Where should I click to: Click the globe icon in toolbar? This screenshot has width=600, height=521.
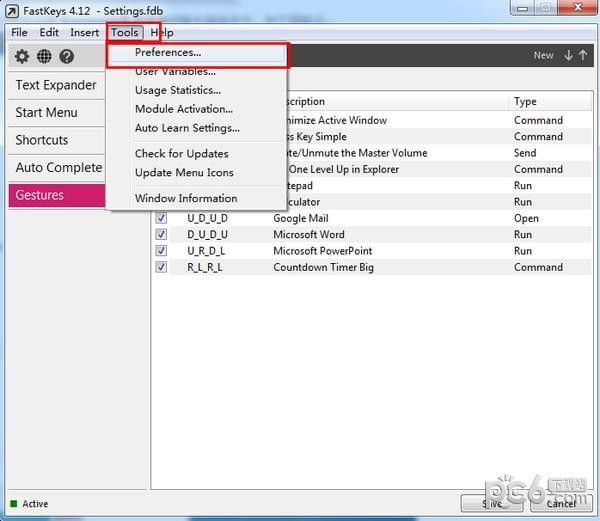pos(44,57)
